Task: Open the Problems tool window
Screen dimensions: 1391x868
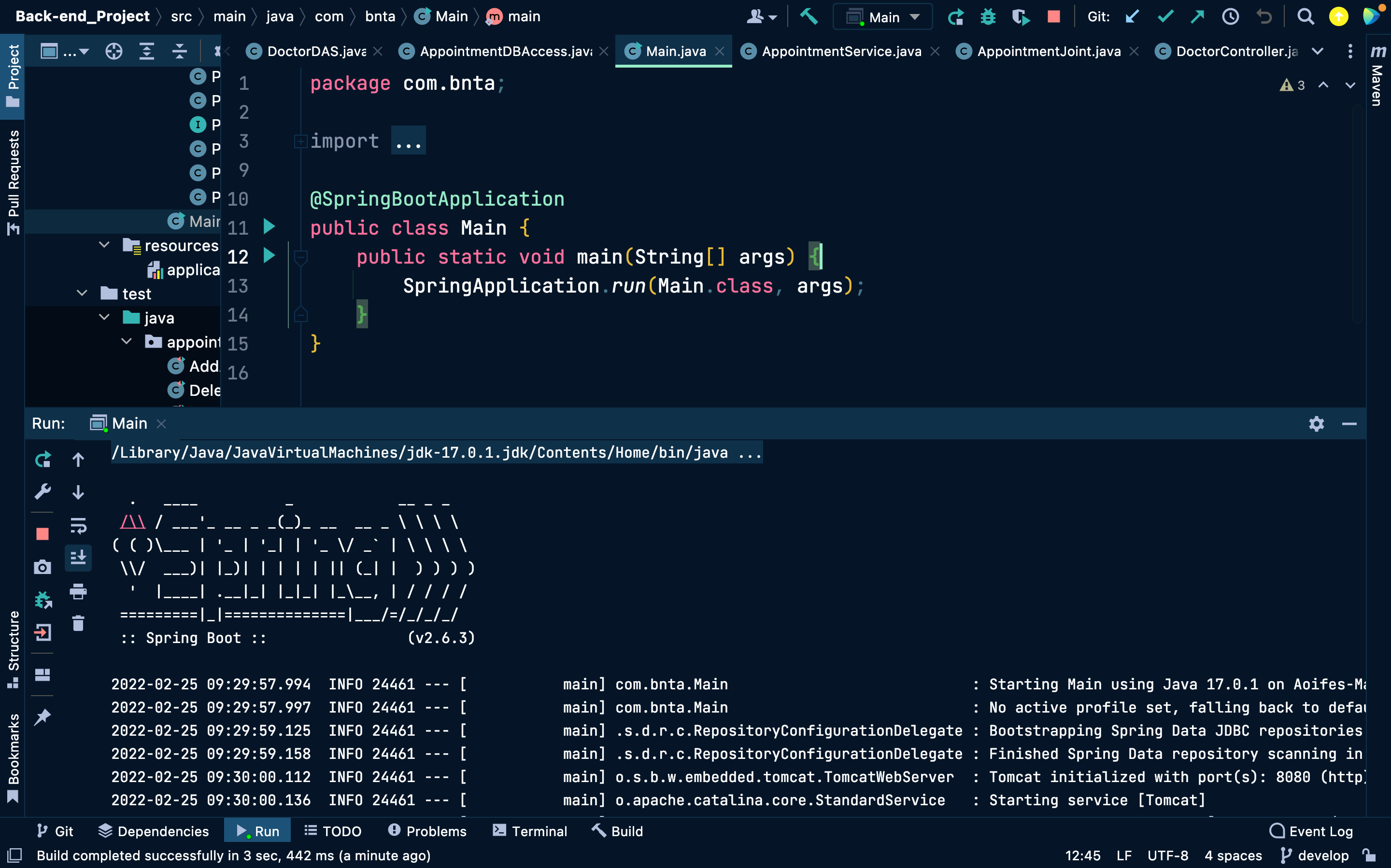Action: [x=427, y=831]
